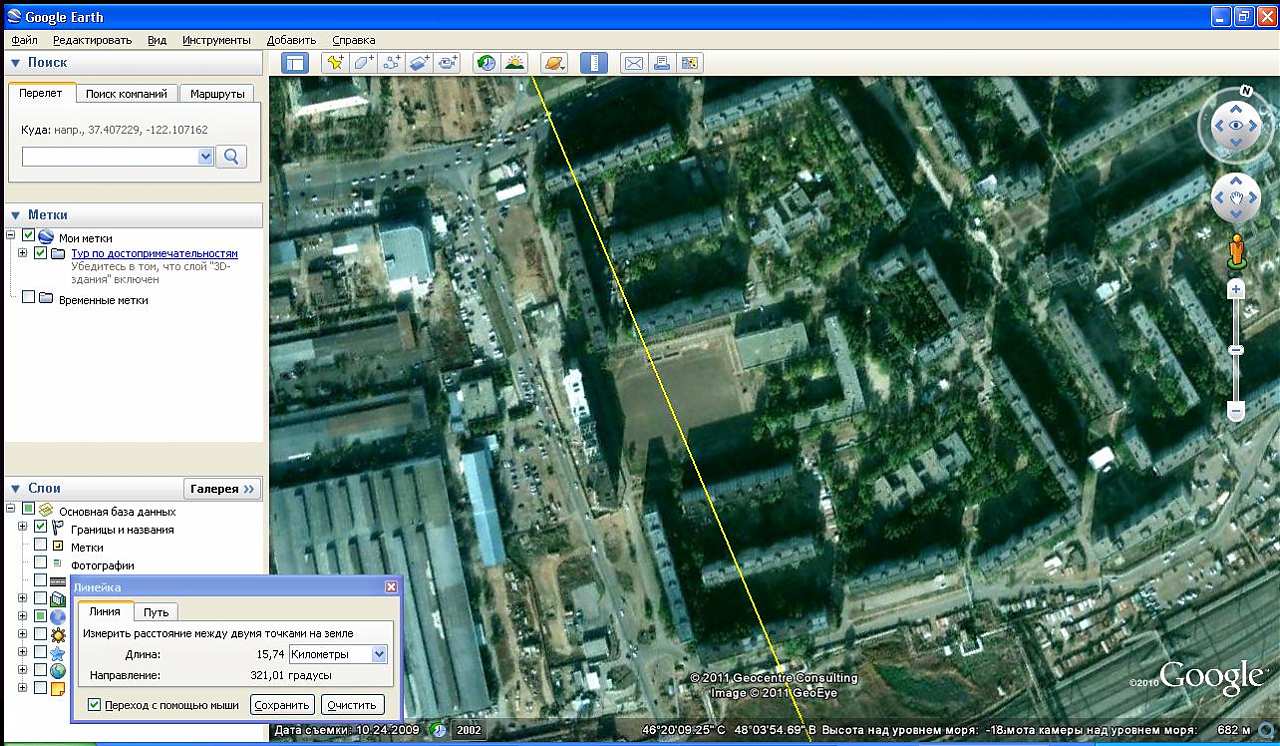Hide the sidebar with the panel icon
This screenshot has height=746, width=1280.
click(x=295, y=63)
